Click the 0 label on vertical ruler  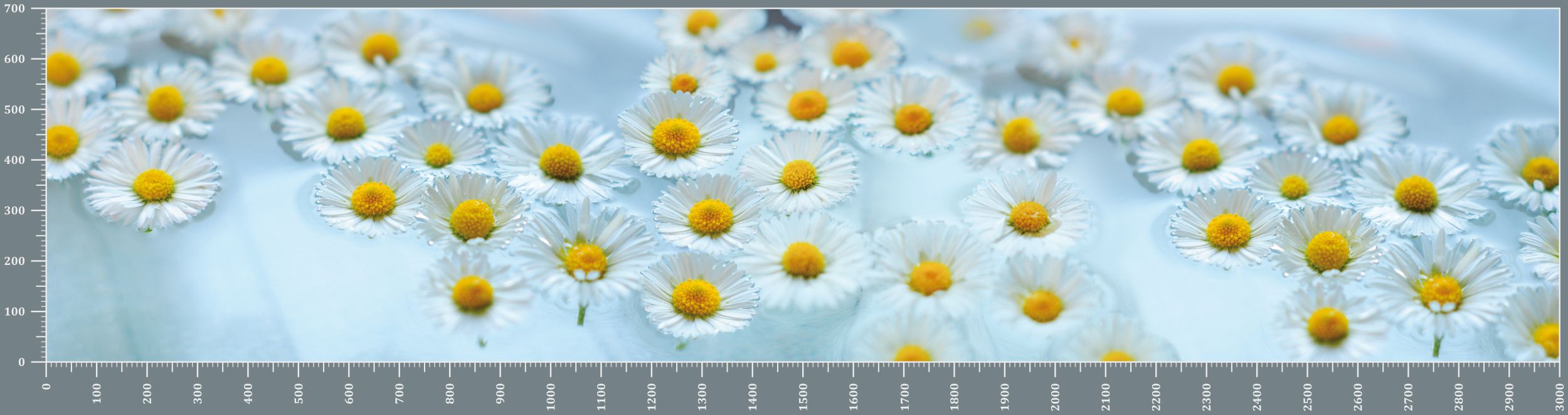pyautogui.click(x=21, y=362)
